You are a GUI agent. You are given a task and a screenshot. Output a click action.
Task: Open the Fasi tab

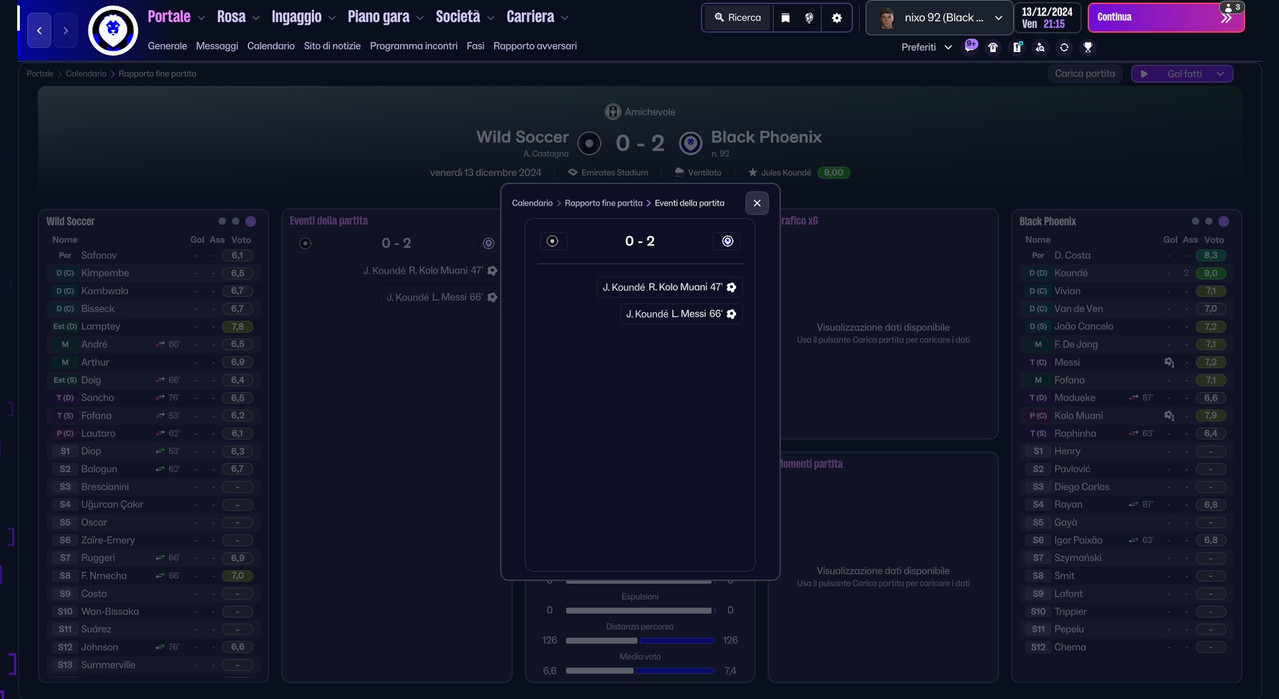(x=475, y=46)
